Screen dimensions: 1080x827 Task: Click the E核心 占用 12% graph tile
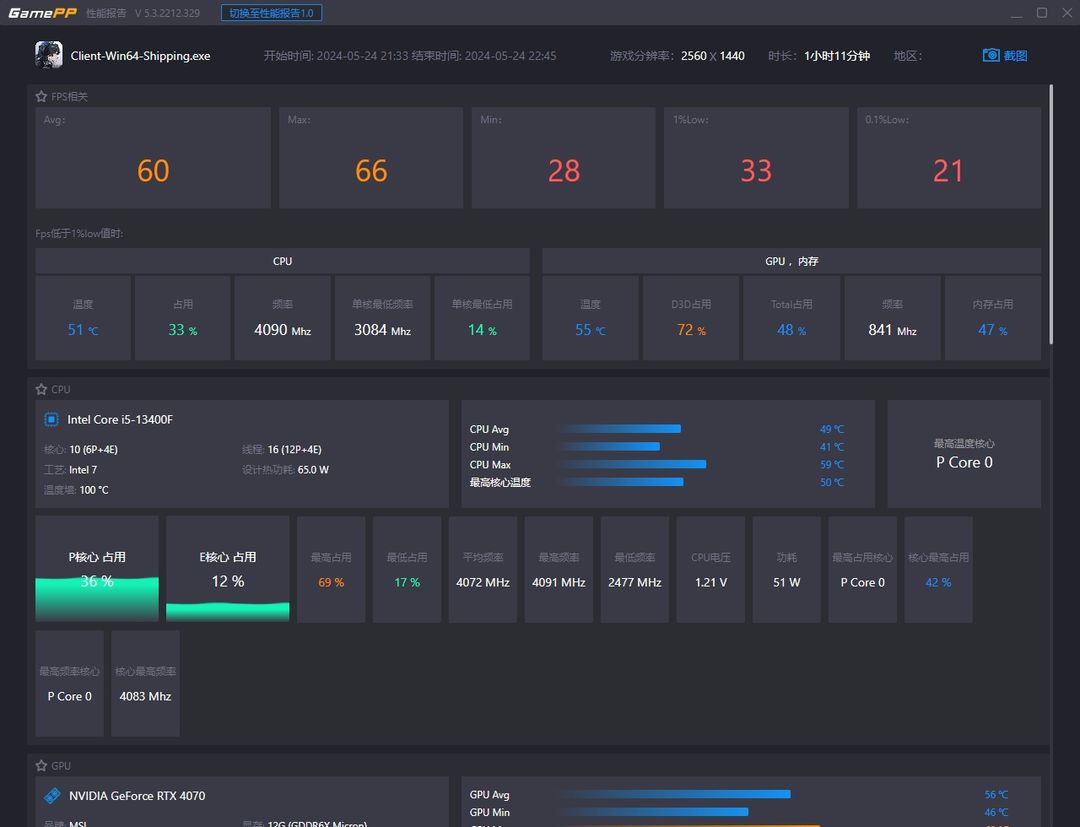[228, 569]
